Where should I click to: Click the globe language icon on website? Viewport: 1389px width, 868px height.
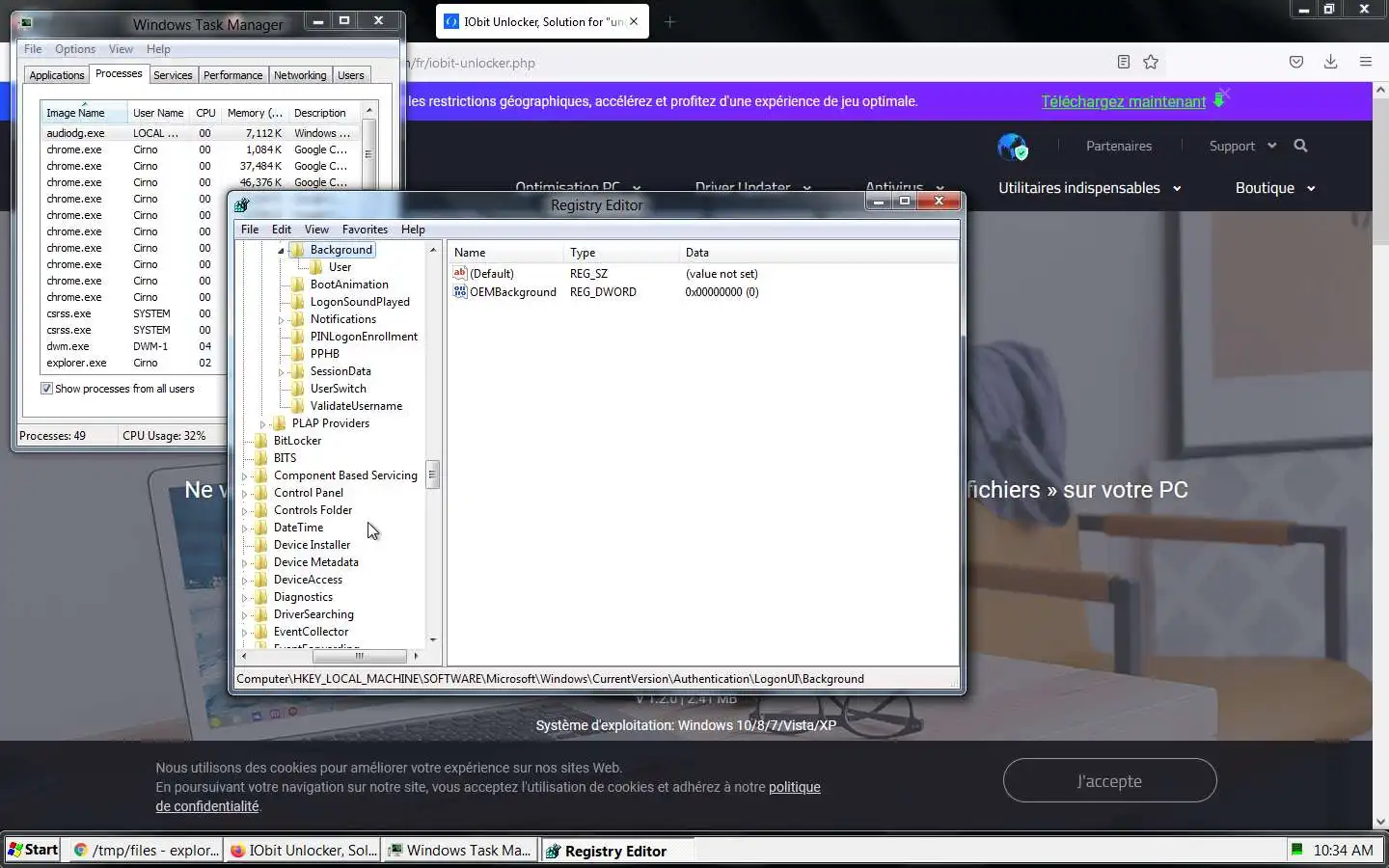(x=1012, y=147)
